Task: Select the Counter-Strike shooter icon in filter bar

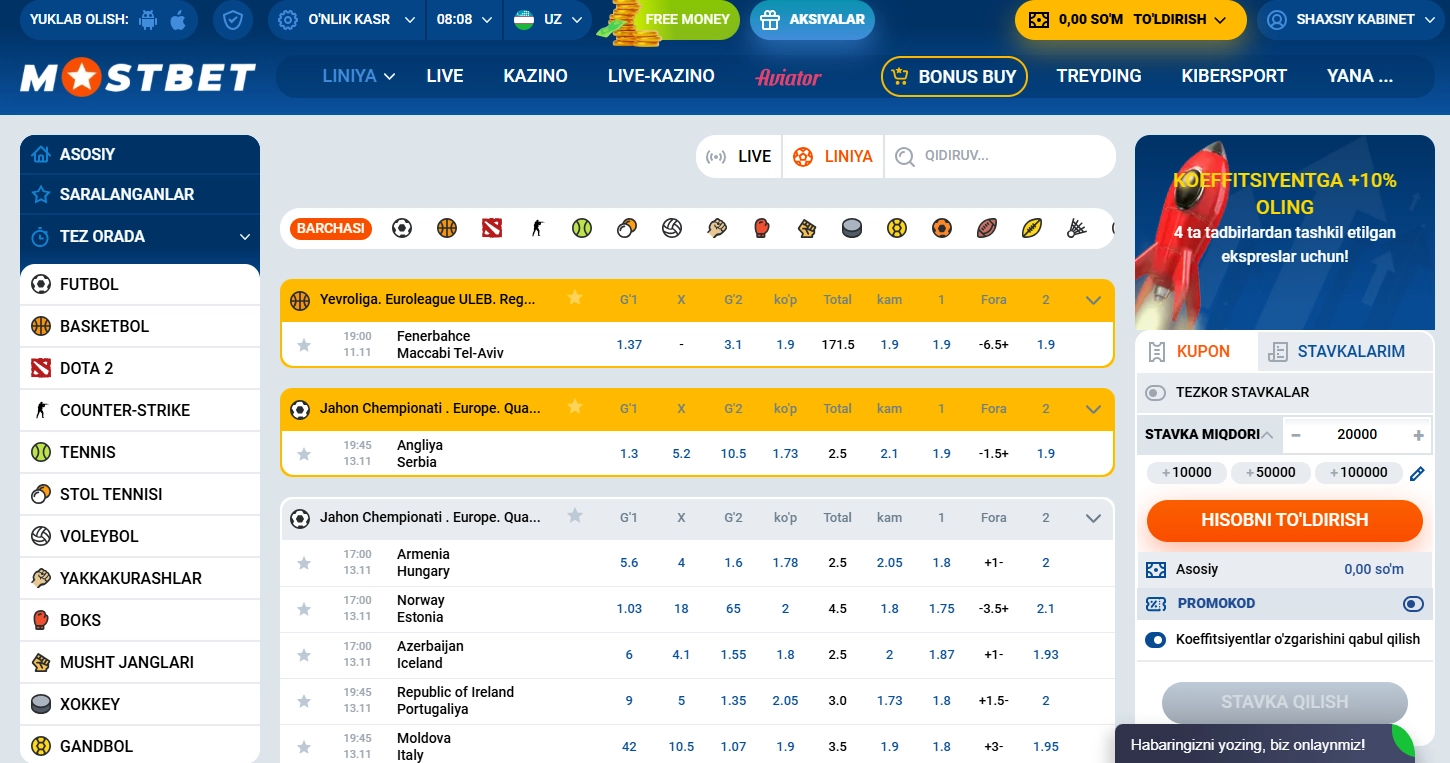Action: (x=537, y=228)
